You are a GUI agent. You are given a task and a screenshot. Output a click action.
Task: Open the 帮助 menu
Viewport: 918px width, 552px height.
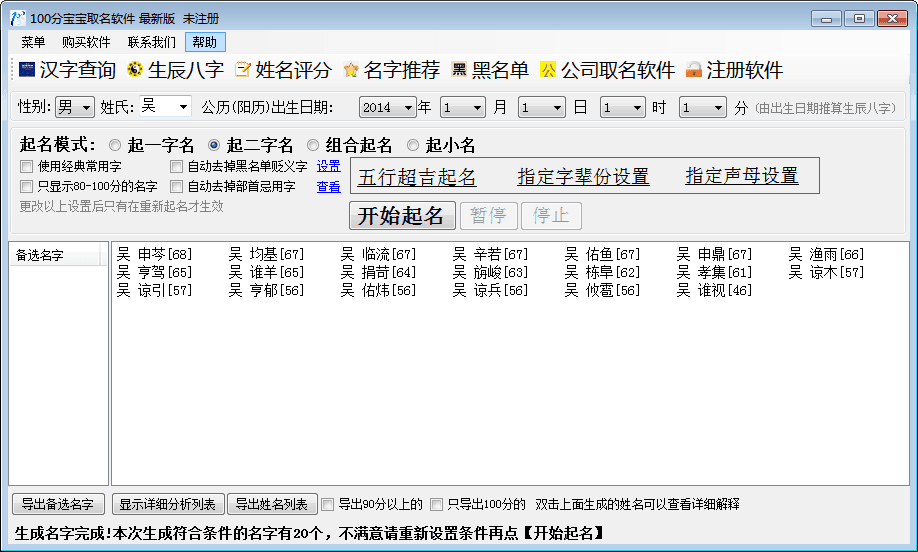204,42
